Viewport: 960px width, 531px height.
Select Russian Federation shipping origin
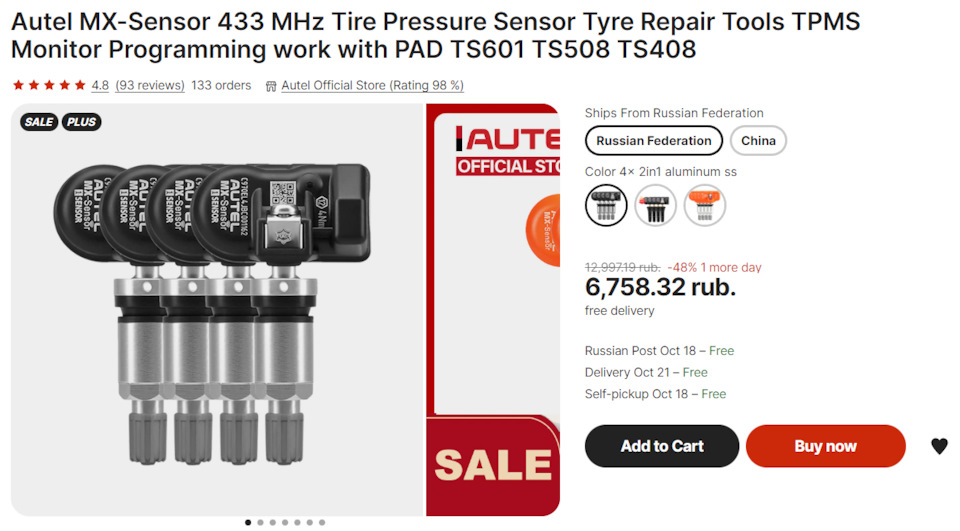653,141
